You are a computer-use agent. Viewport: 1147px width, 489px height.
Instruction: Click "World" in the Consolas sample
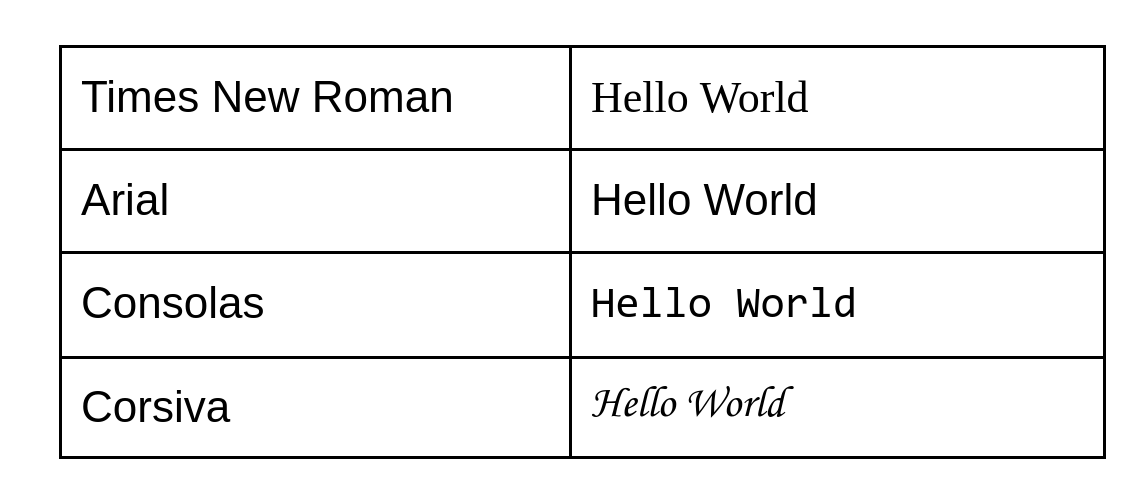(796, 305)
